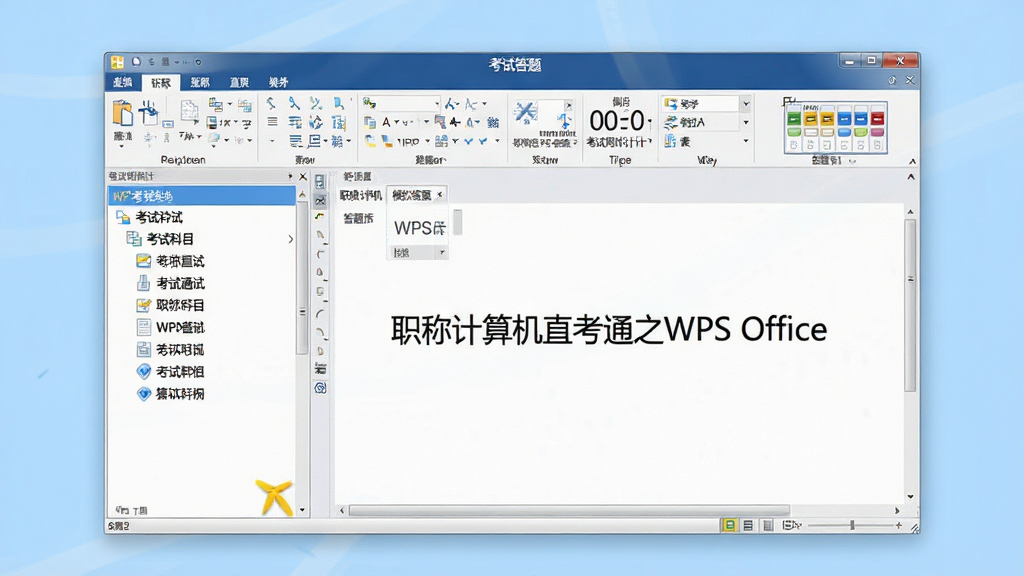Close the active document tab with small x

click(440, 195)
